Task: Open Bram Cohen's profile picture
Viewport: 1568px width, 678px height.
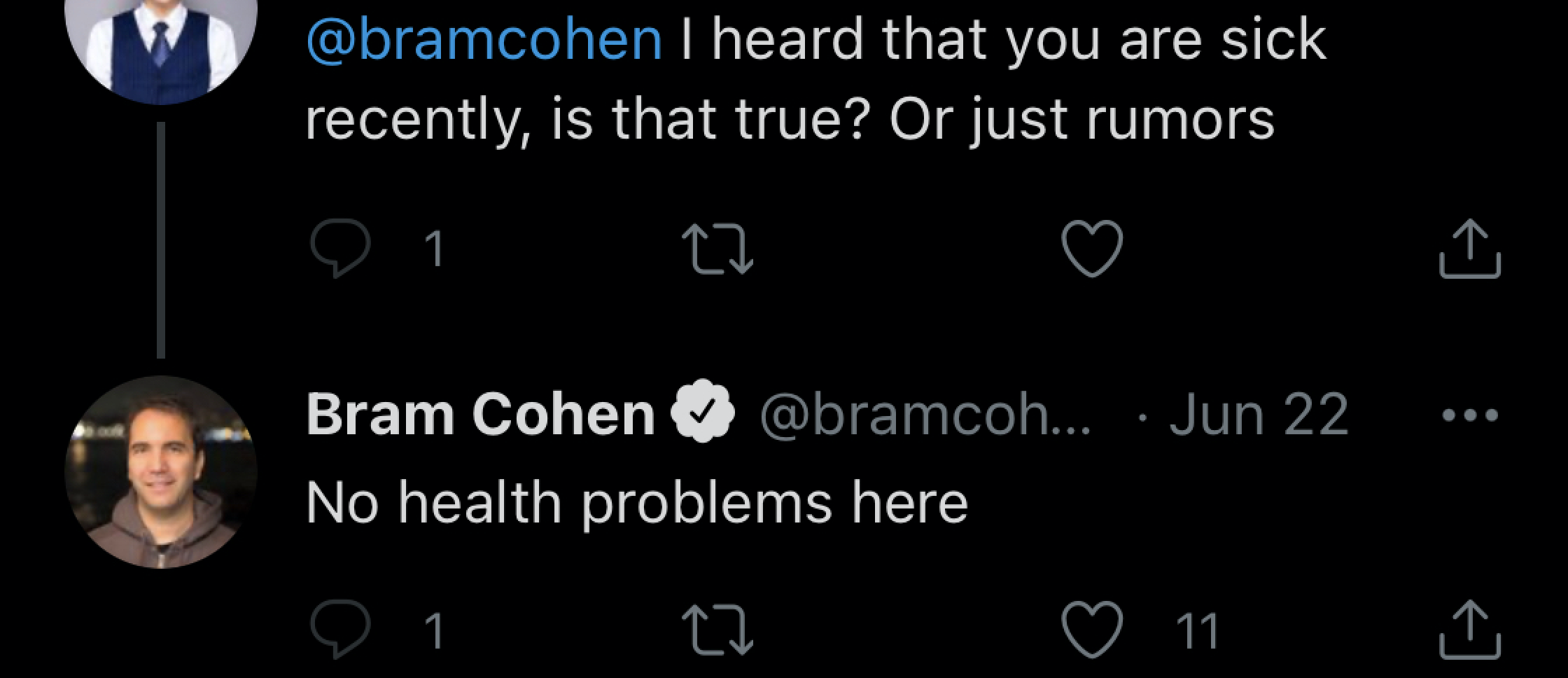Action: pos(161,472)
